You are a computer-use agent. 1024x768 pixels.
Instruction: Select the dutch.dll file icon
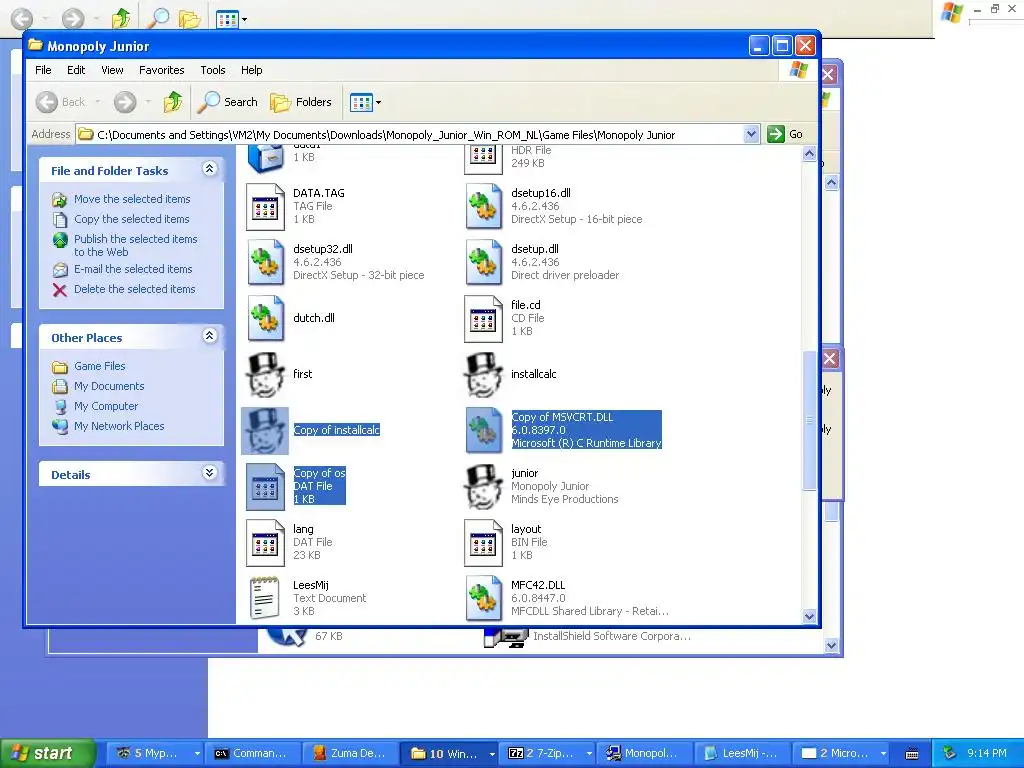(265, 319)
